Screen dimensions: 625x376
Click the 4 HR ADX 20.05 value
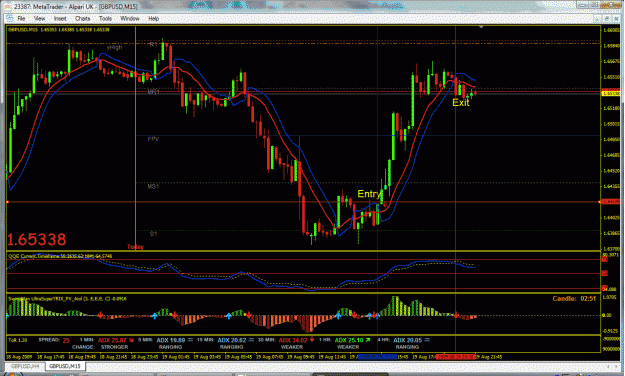click(x=407, y=340)
